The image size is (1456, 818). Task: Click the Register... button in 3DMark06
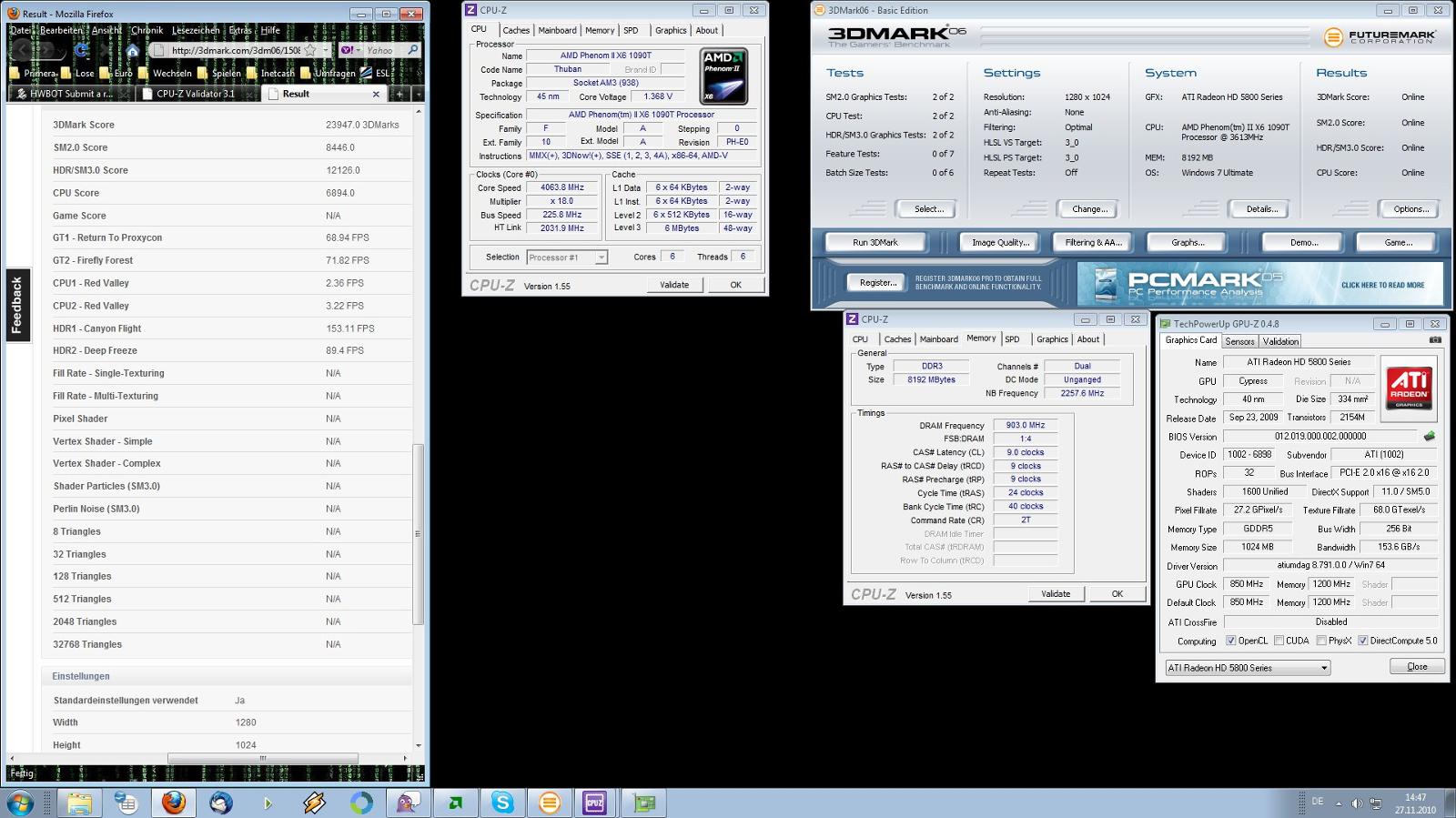tap(877, 282)
